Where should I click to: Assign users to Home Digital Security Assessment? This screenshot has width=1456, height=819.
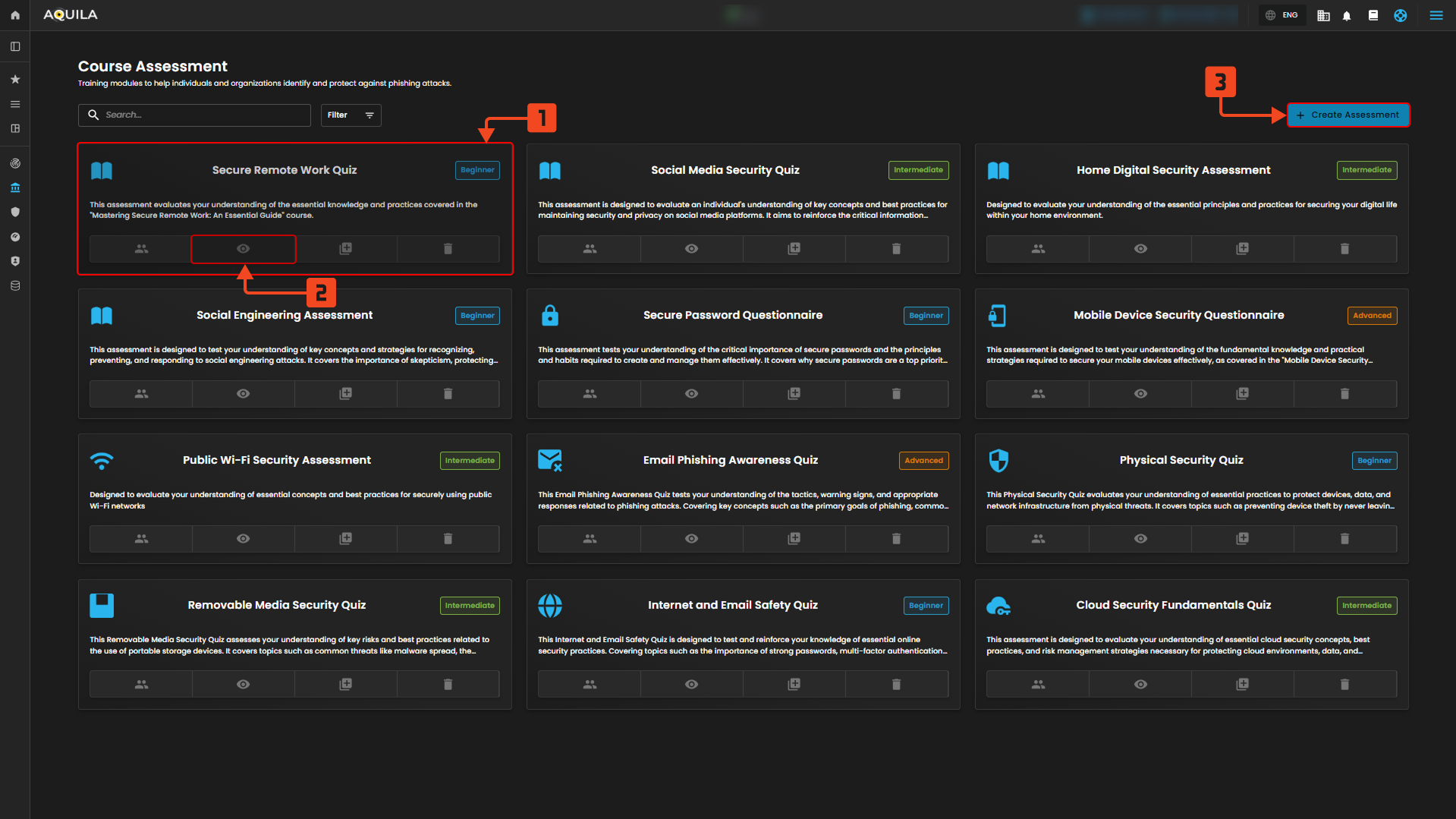[1038, 249]
